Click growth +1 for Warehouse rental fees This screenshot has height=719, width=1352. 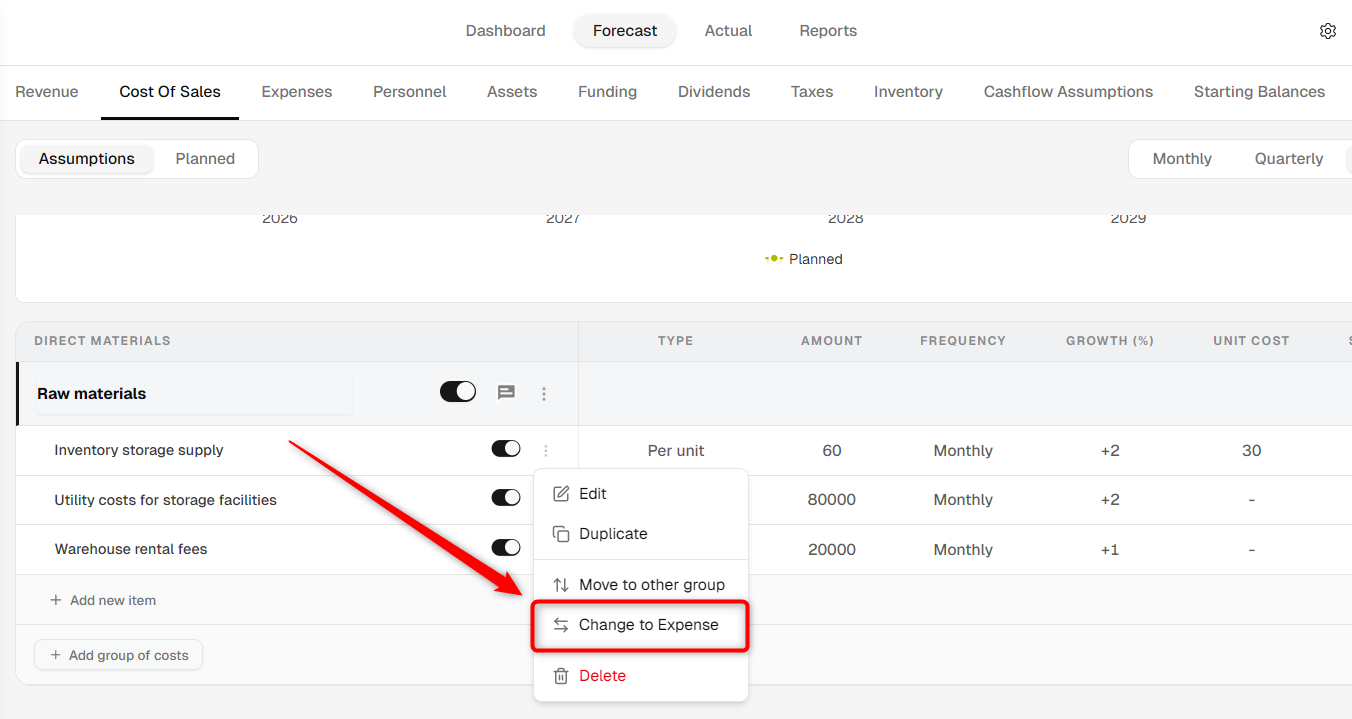click(x=1110, y=549)
